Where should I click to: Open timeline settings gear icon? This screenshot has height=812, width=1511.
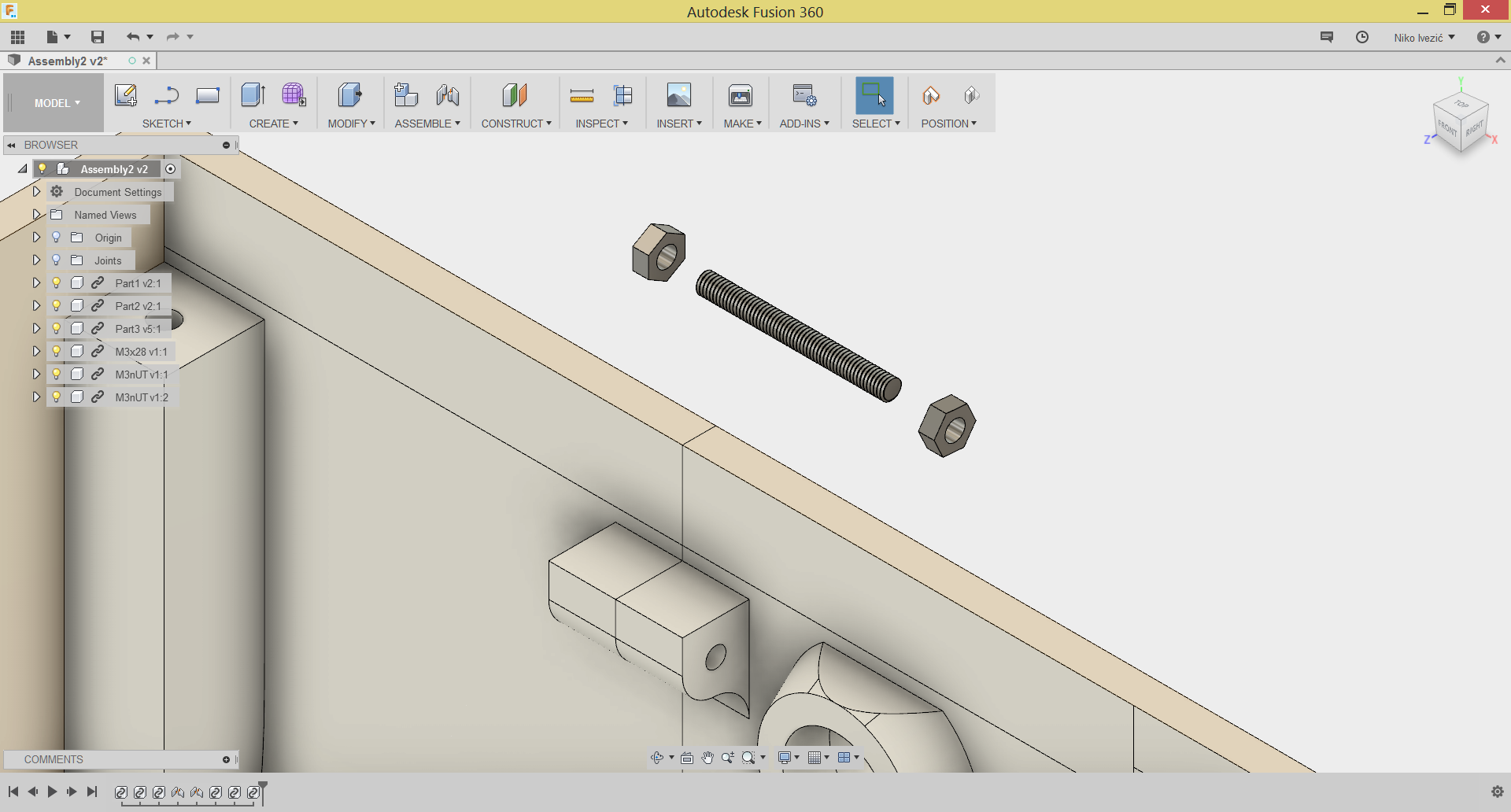click(x=1497, y=792)
